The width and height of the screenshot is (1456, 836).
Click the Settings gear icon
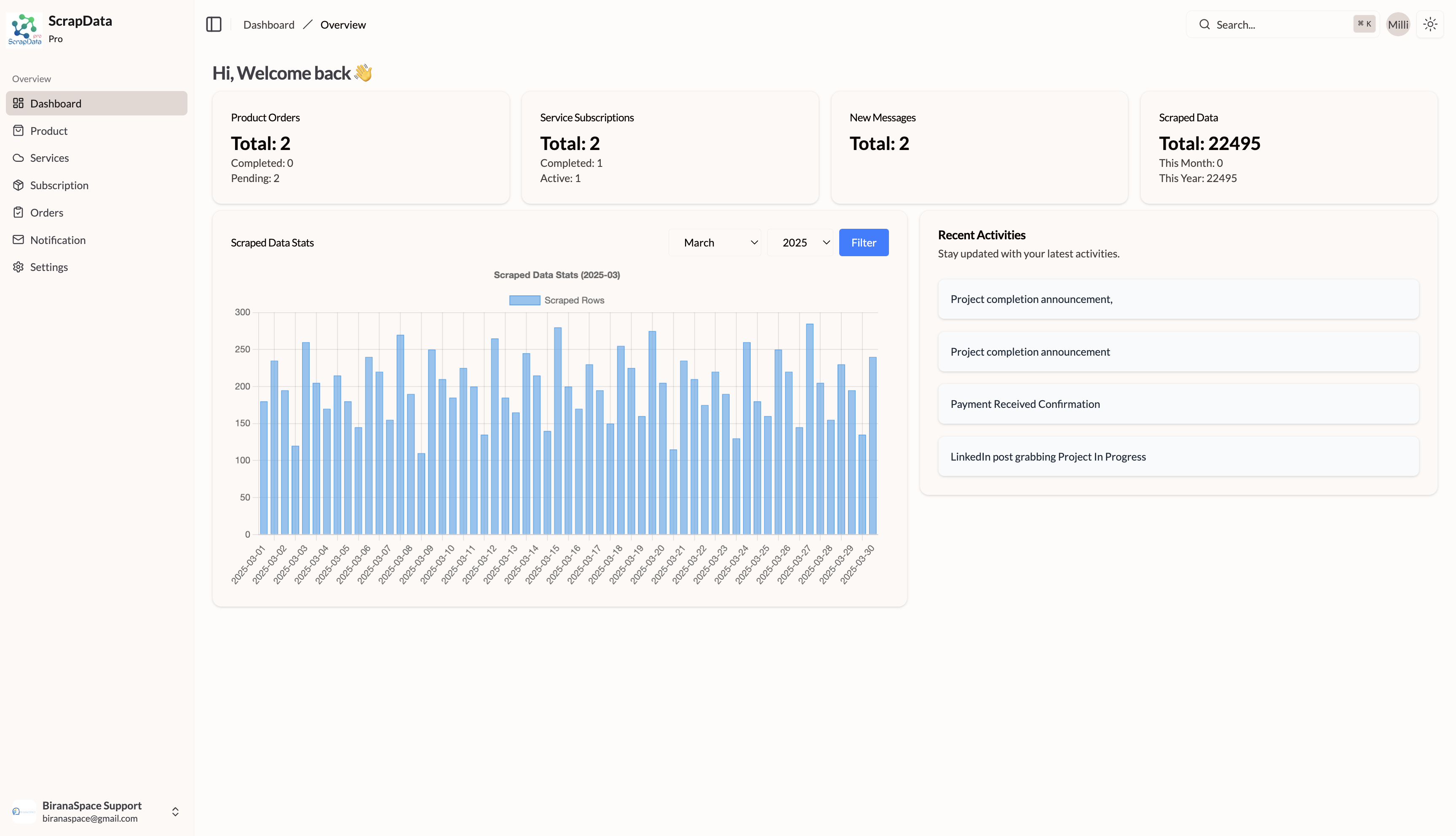19,267
